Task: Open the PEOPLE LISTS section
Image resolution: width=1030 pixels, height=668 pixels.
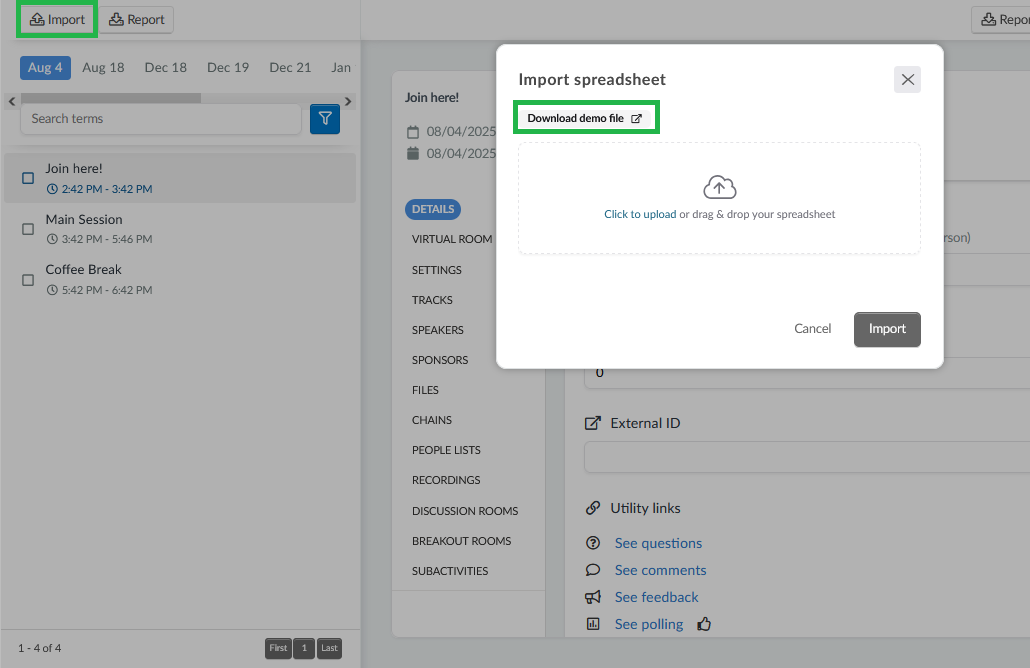Action: coord(446,451)
